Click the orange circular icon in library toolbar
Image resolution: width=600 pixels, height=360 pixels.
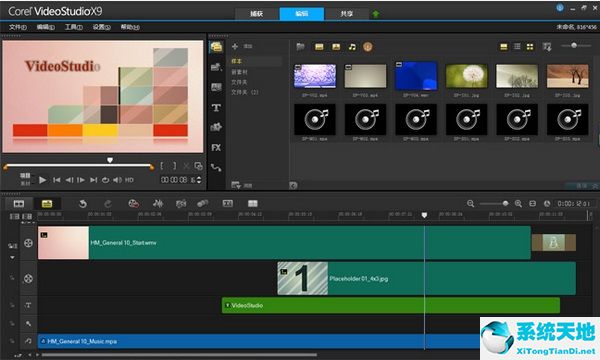click(x=367, y=47)
